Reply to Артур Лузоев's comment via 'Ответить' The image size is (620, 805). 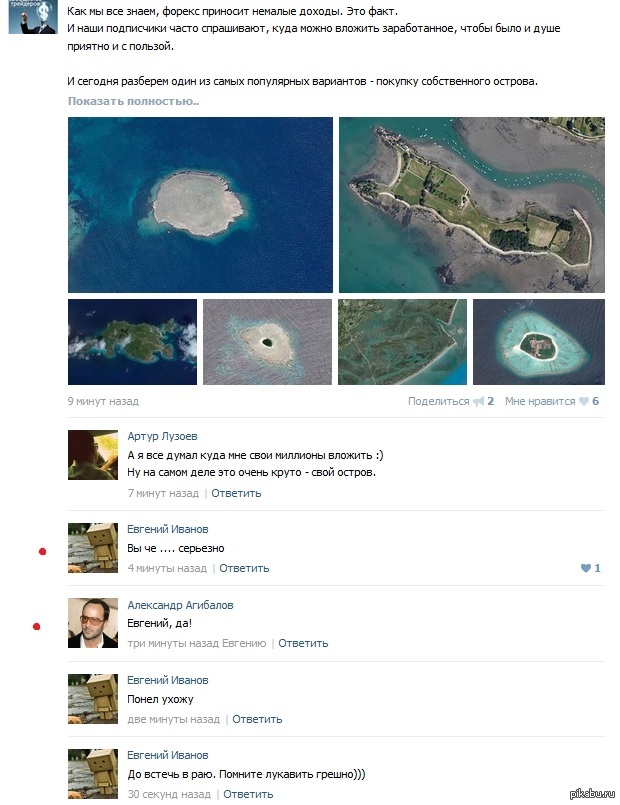(236, 493)
